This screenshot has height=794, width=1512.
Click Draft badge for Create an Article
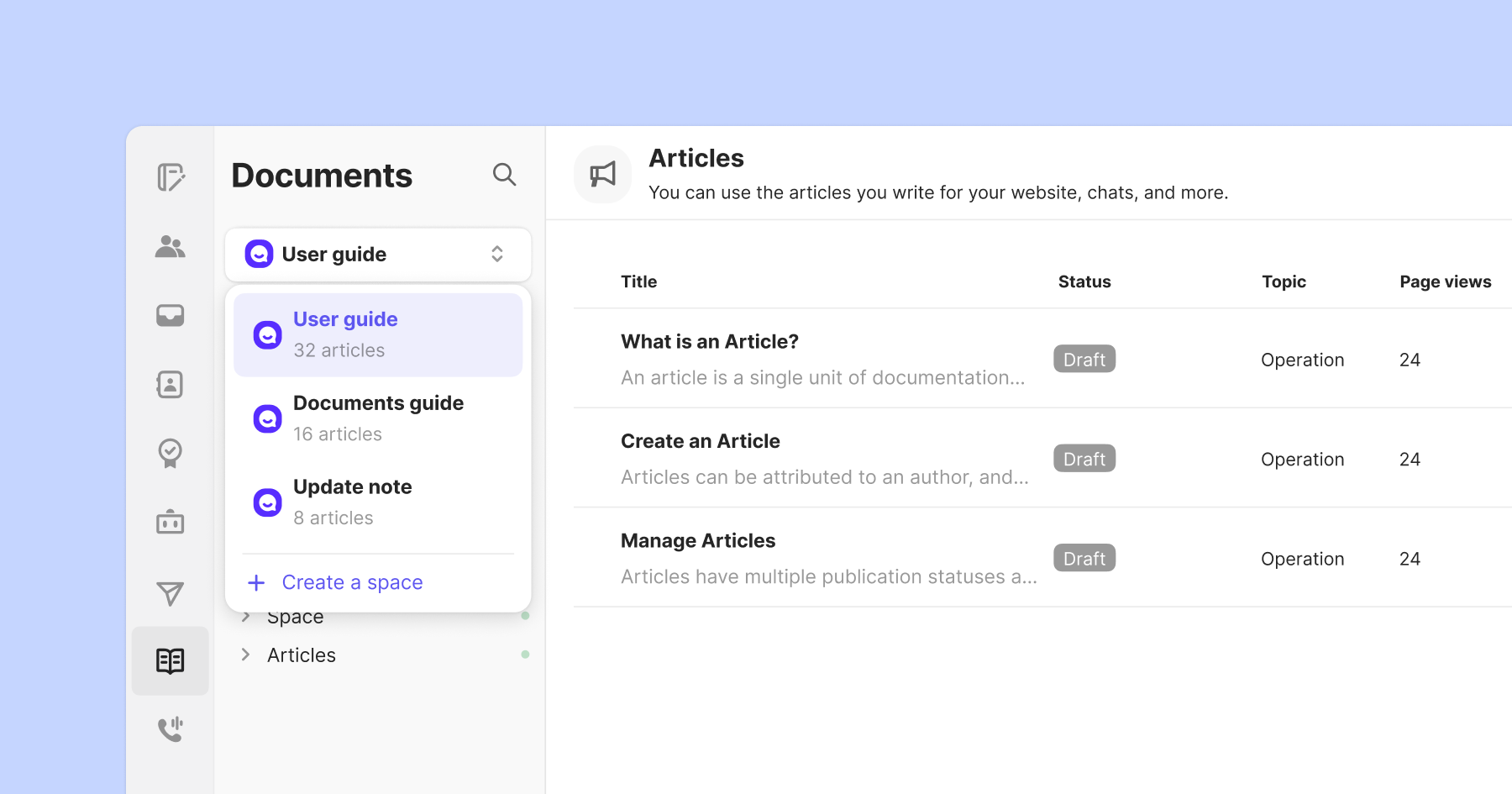point(1084,459)
